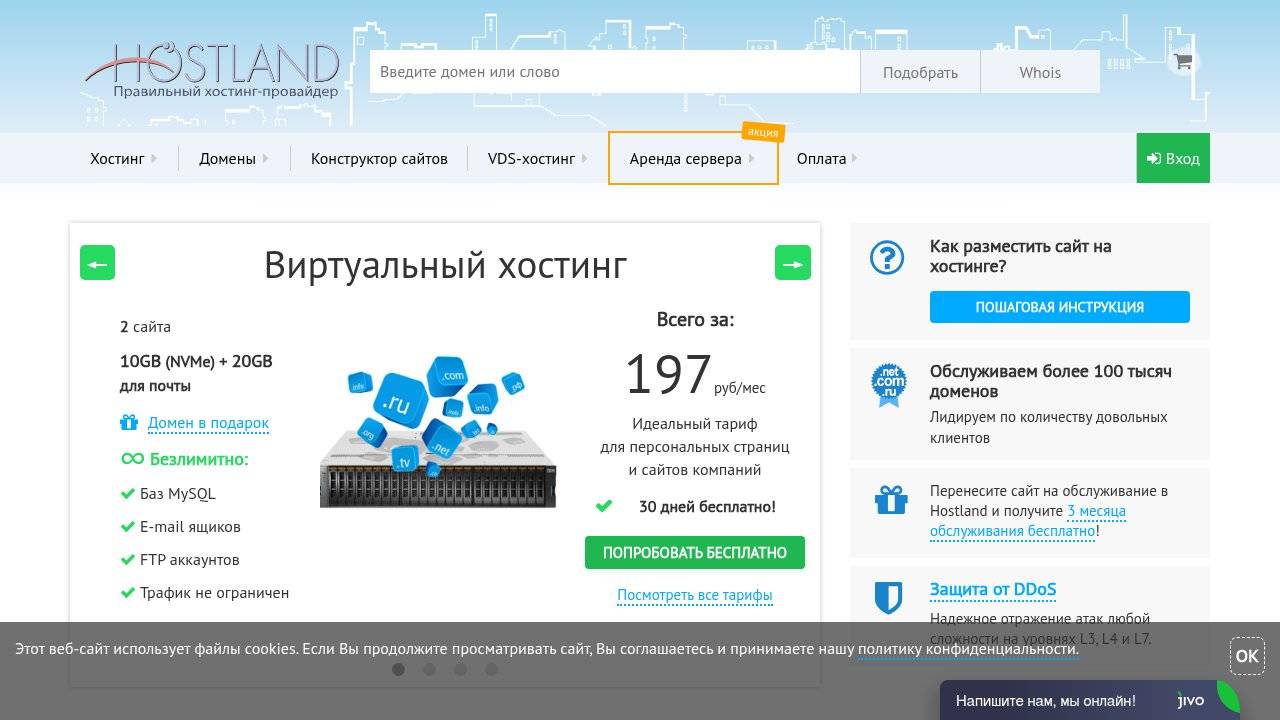Screen dimensions: 1280x720
Task: Open the Посмотреть все тарифы link
Action: pyautogui.click(x=695, y=595)
